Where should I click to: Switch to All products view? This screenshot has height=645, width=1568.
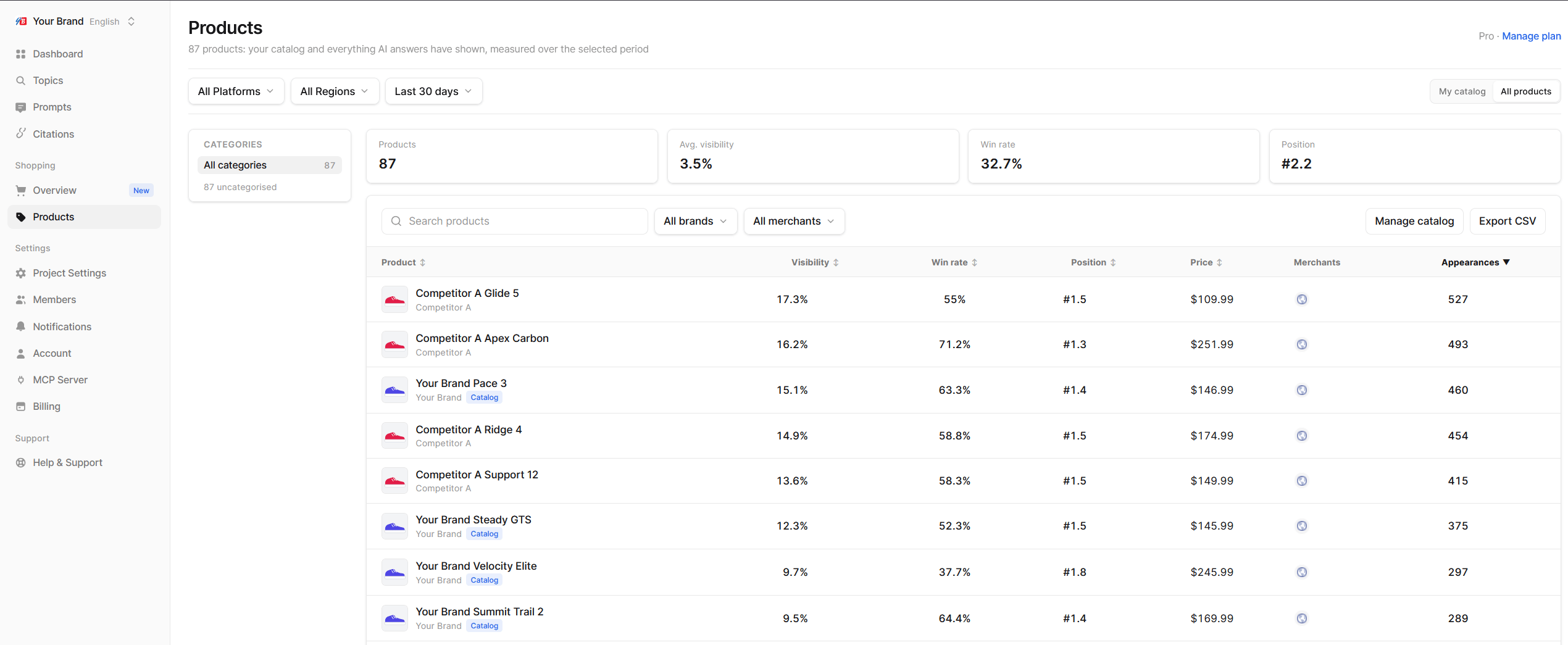click(1525, 91)
